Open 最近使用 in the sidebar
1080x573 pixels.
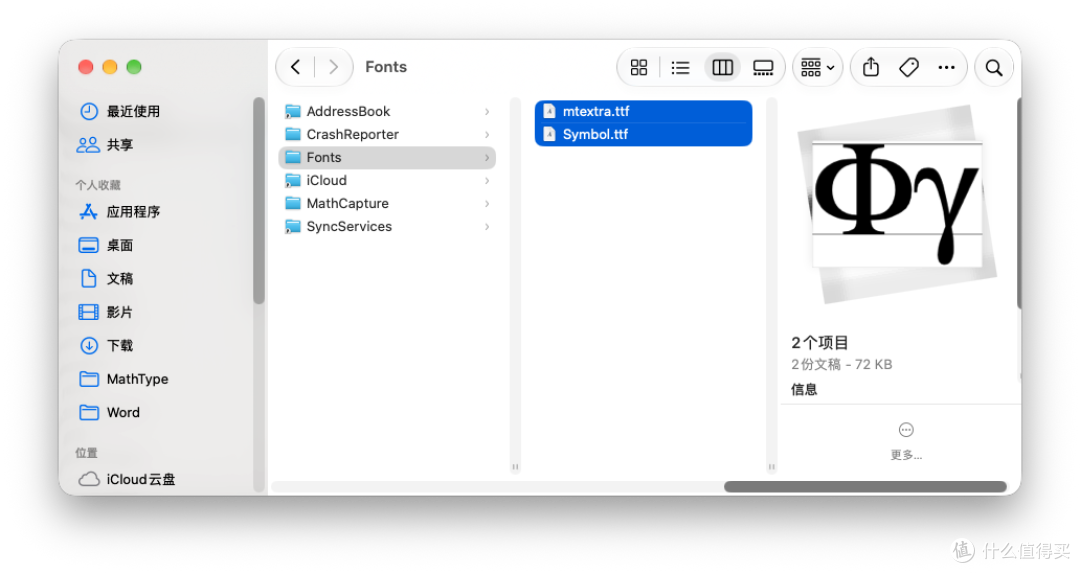[121, 112]
